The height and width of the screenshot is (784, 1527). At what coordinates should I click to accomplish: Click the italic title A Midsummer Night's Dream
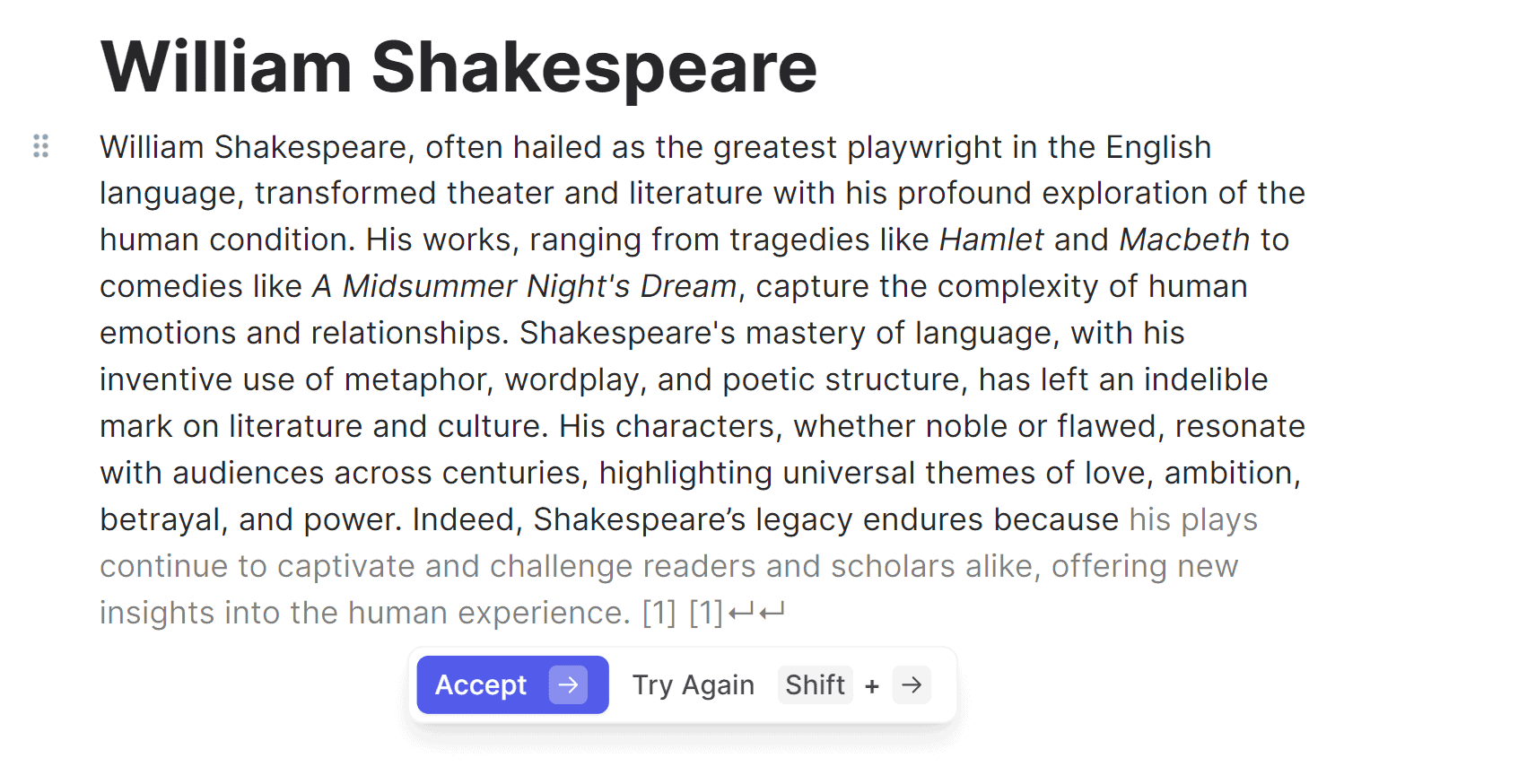click(525, 287)
